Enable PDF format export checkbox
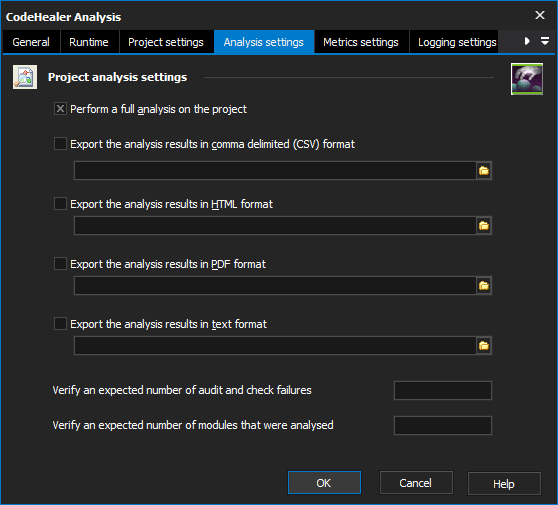The height and width of the screenshot is (505, 558). point(60,264)
